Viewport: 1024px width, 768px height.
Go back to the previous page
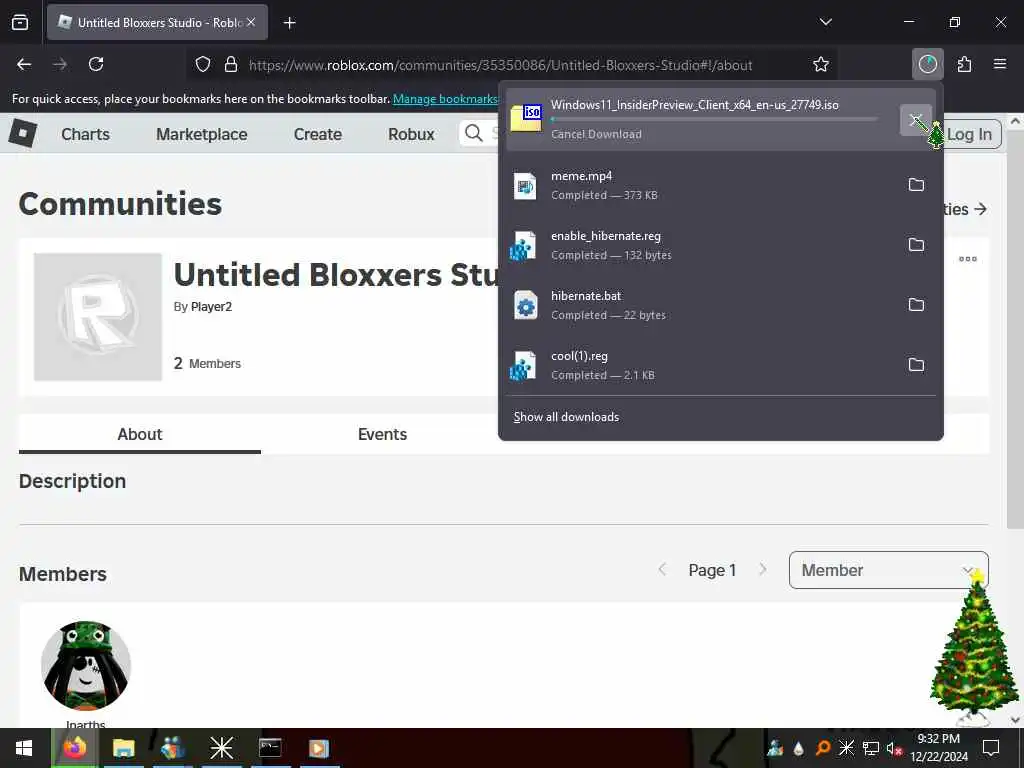[24, 64]
